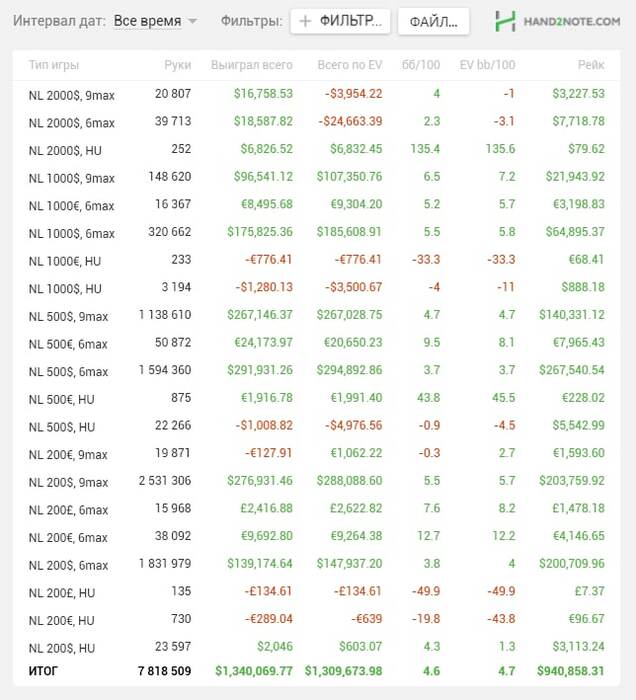Sort by 'Выиграл всего' column header
The height and width of the screenshot is (700, 636).
pyautogui.click(x=251, y=65)
